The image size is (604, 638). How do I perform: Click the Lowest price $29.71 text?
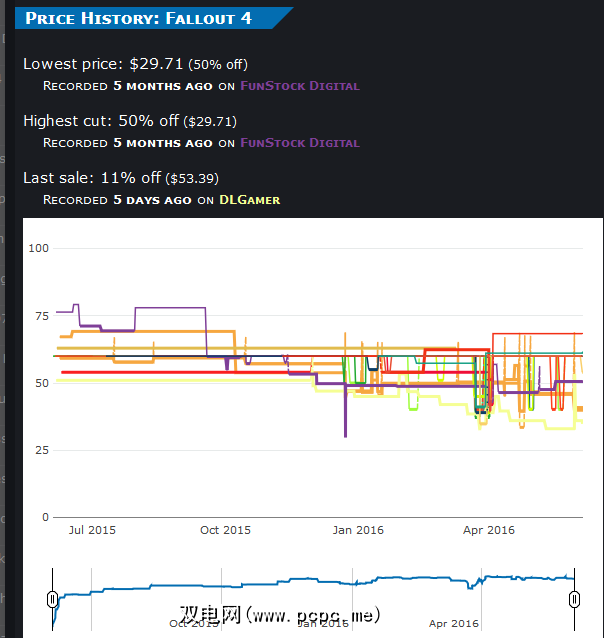pos(136,64)
